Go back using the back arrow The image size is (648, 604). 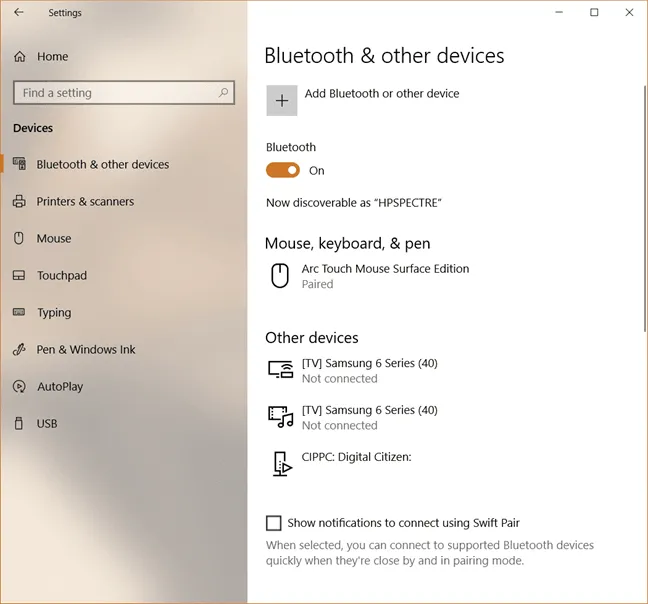pyautogui.click(x=19, y=13)
